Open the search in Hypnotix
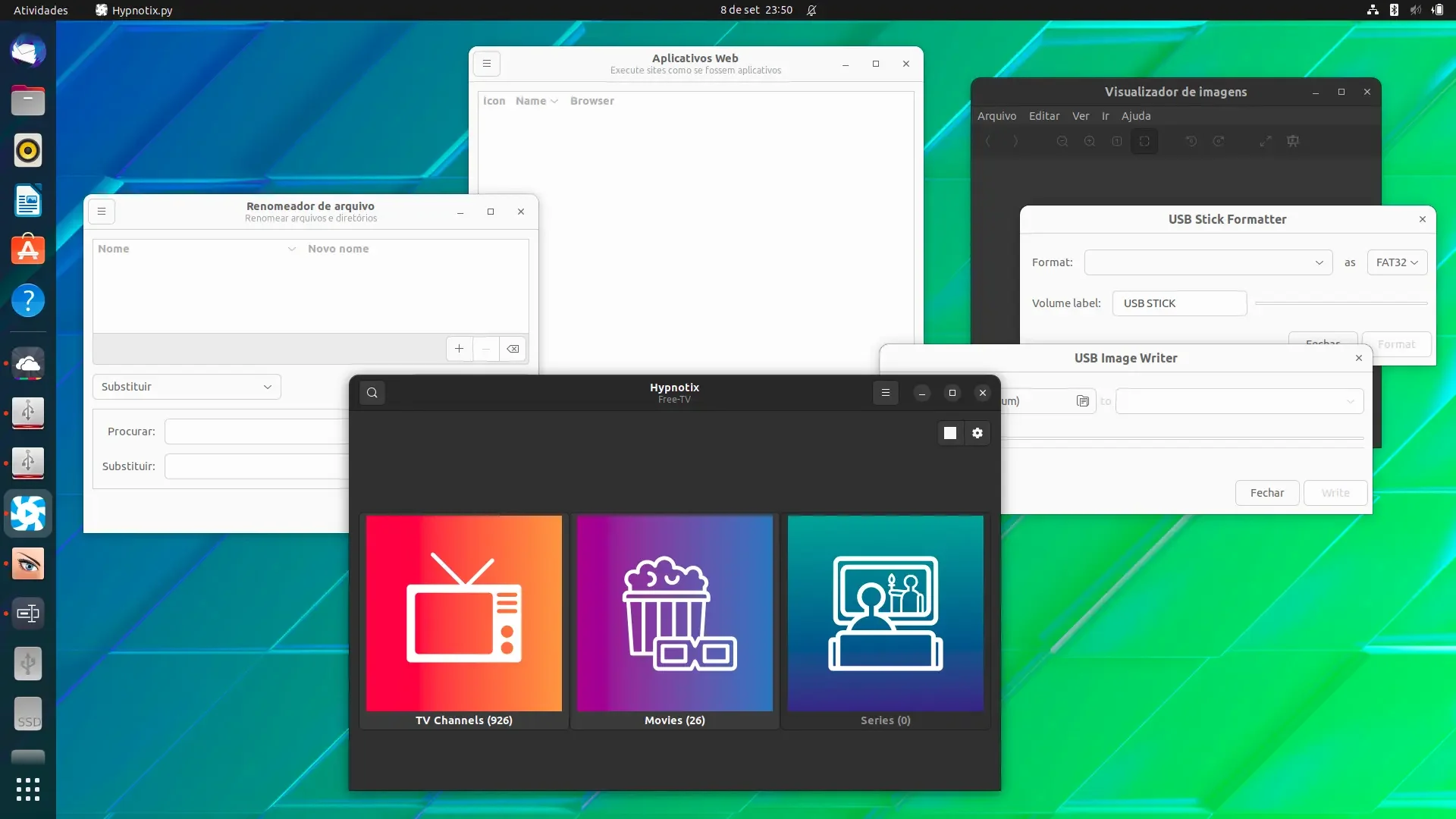The image size is (1456, 819). 372,393
